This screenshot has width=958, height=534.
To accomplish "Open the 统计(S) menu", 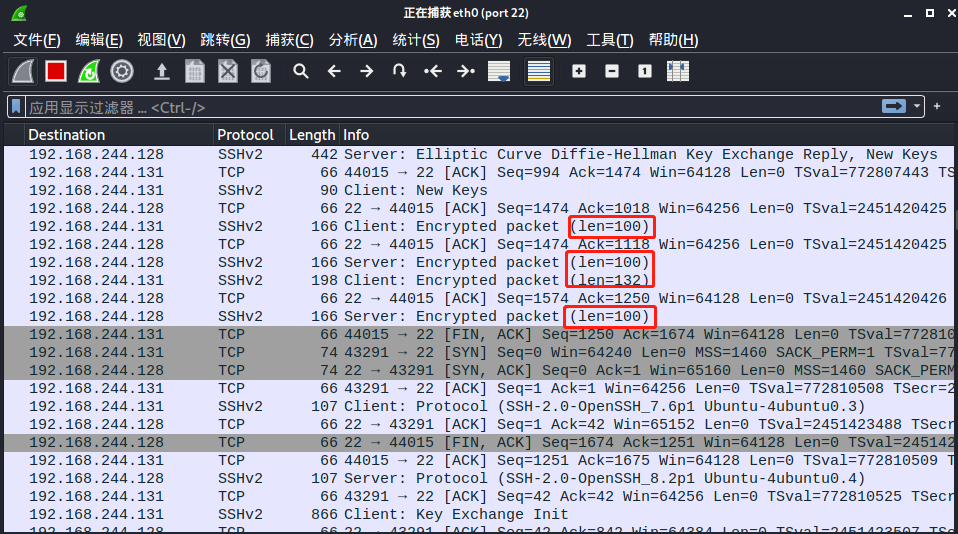I will (415, 40).
